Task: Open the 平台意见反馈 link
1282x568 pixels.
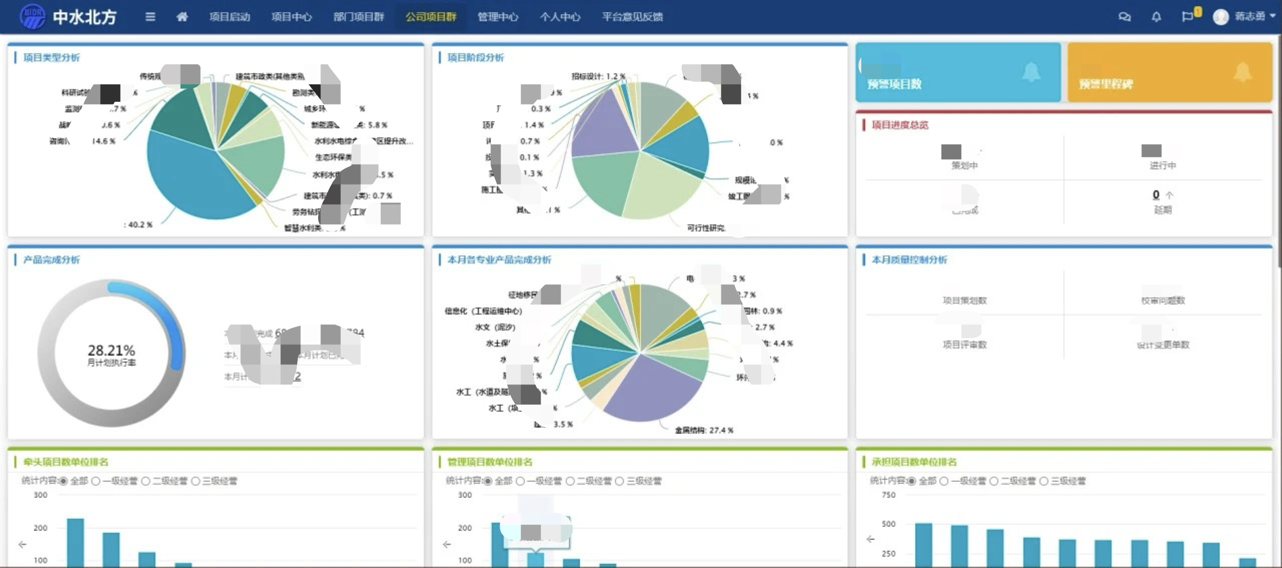Action: [x=632, y=17]
